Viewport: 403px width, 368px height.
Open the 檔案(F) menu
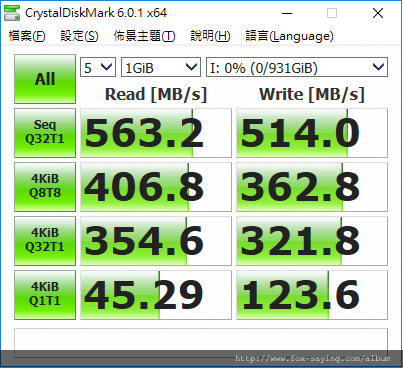[27, 36]
